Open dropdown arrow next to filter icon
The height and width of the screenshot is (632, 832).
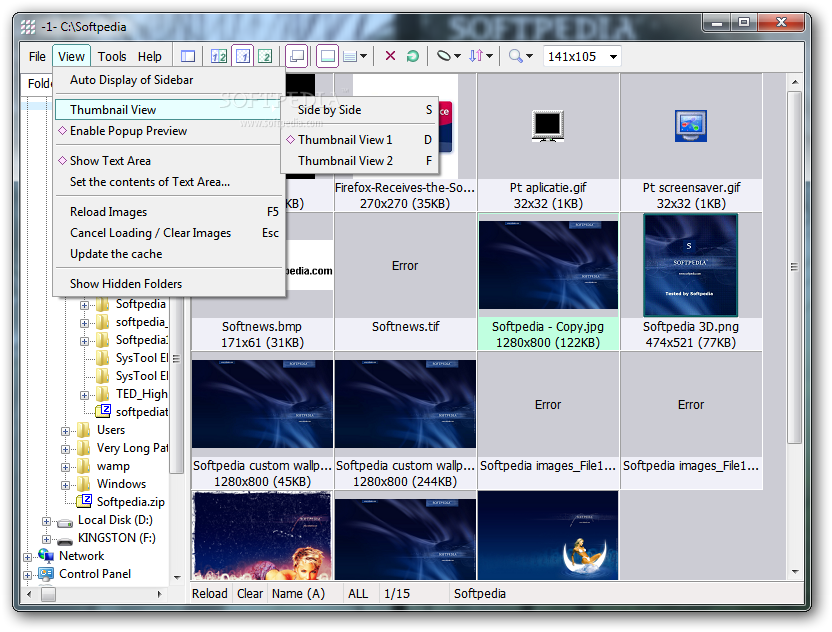[x=457, y=56]
